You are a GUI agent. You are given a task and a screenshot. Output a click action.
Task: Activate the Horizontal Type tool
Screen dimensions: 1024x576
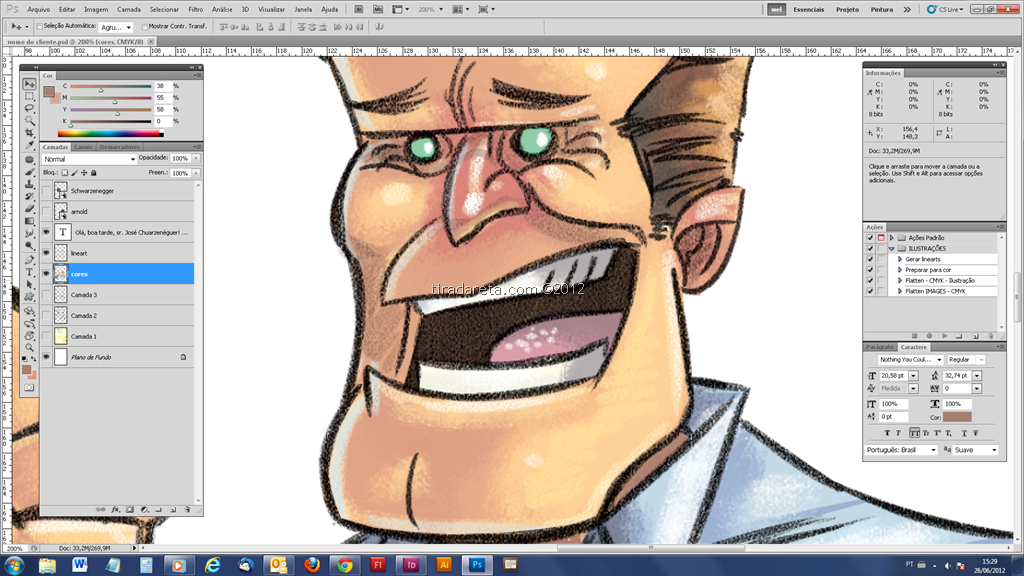click(29, 272)
